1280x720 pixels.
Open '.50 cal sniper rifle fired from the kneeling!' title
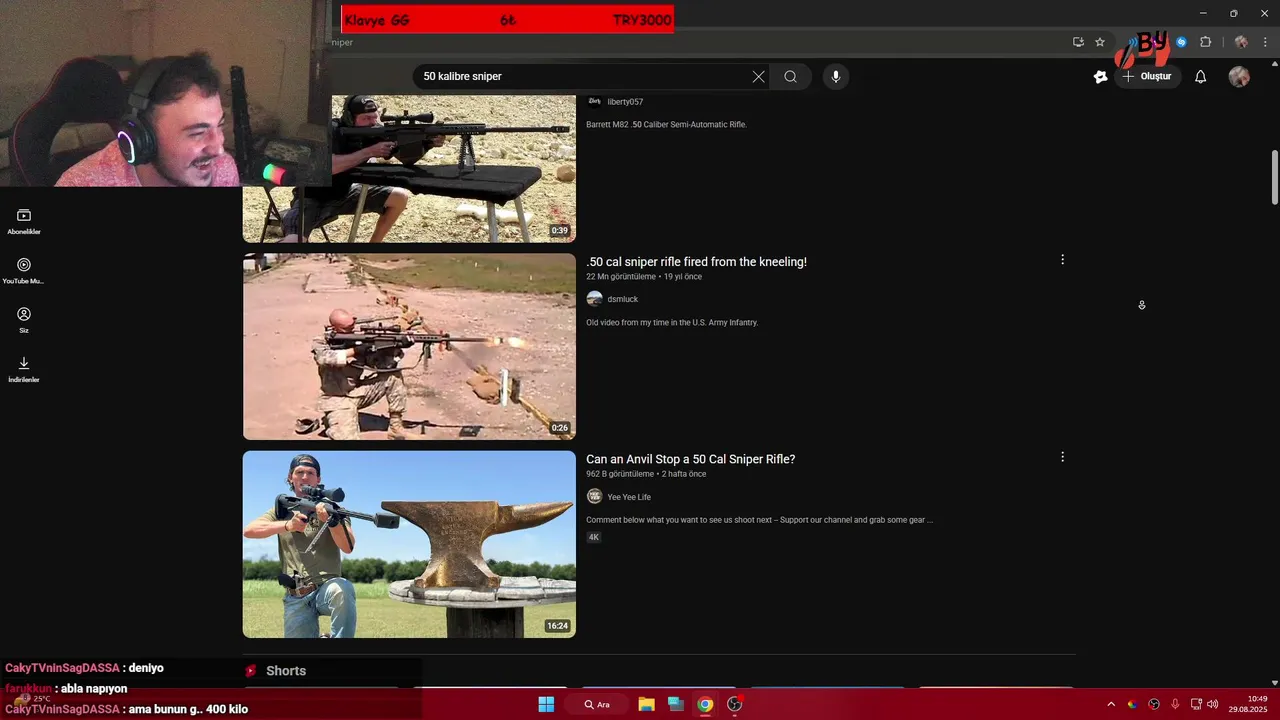696,262
